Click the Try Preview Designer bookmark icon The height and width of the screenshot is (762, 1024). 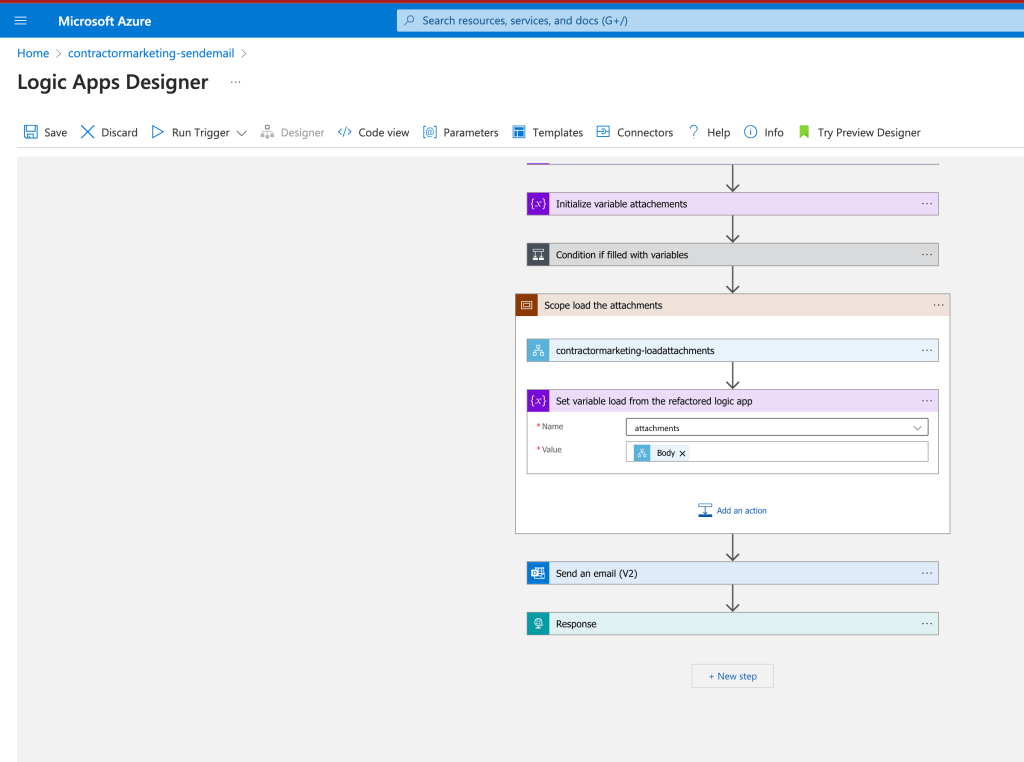click(x=804, y=132)
